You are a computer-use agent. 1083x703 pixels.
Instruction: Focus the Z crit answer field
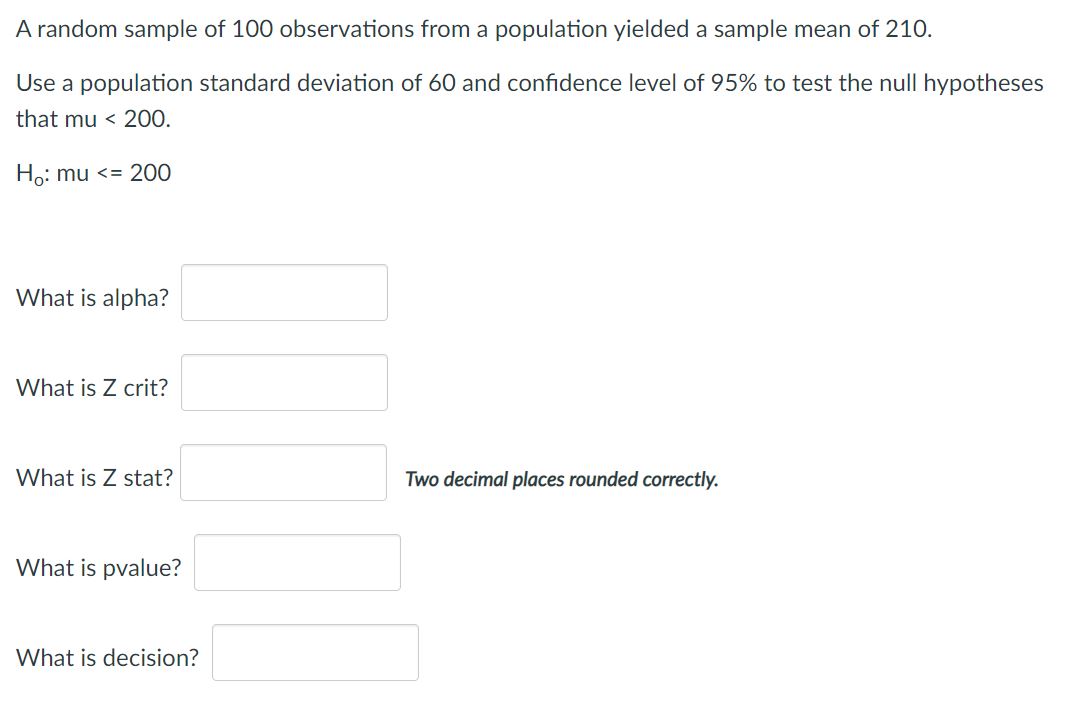click(284, 383)
